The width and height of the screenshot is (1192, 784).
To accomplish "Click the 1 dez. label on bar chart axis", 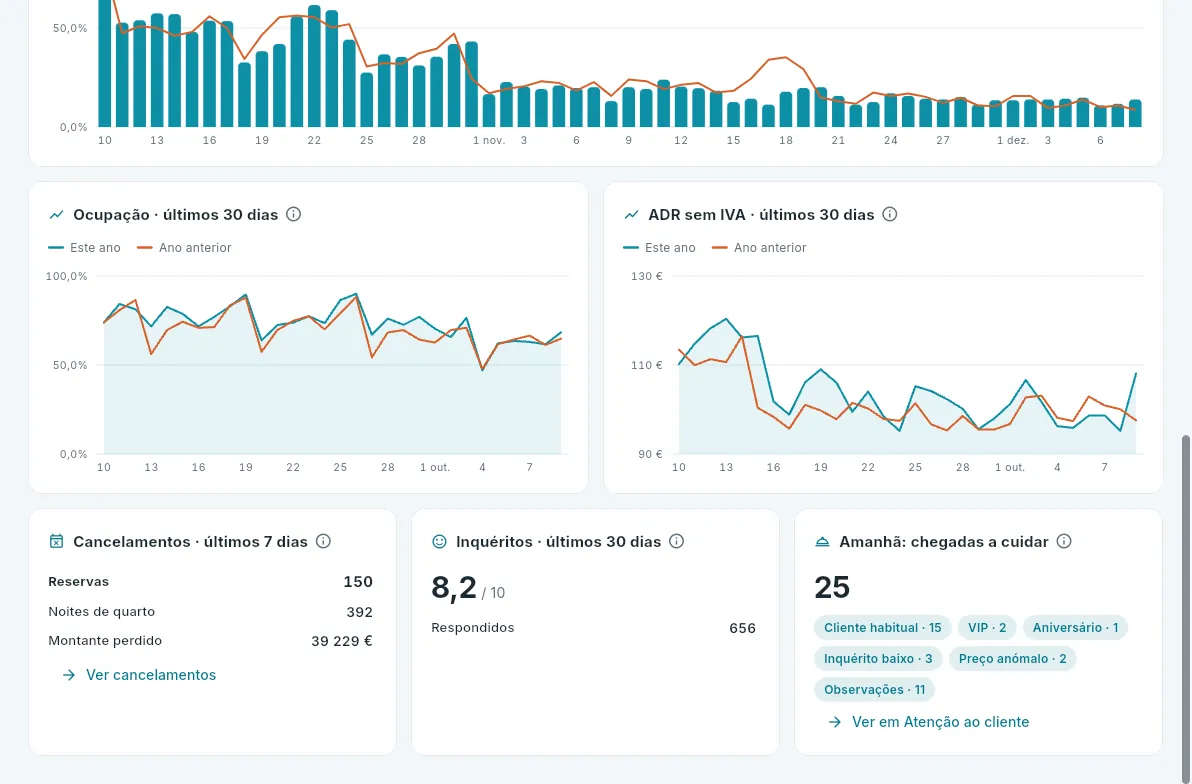I will tap(1013, 141).
